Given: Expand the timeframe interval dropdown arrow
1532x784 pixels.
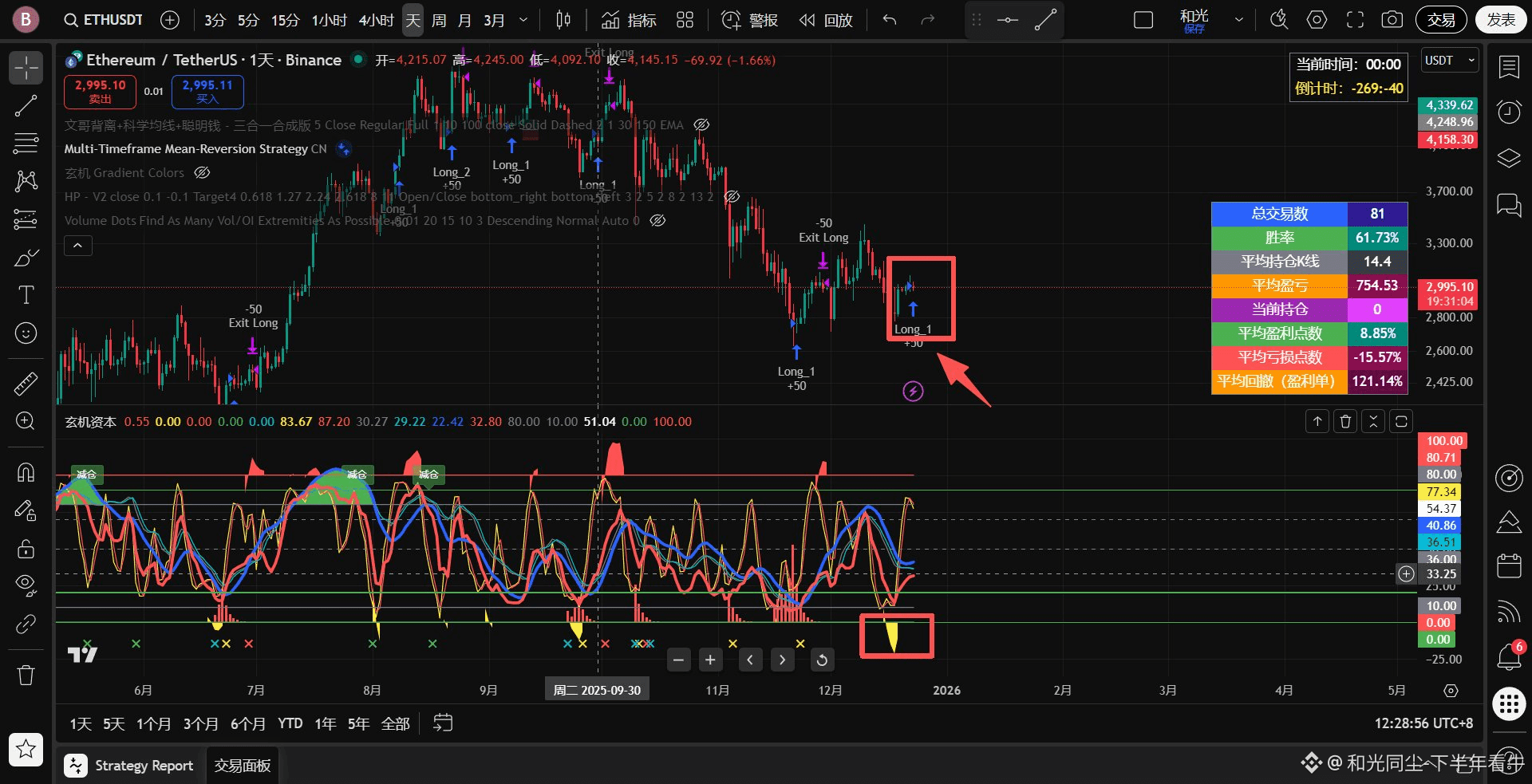Looking at the screenshot, I should [523, 20].
